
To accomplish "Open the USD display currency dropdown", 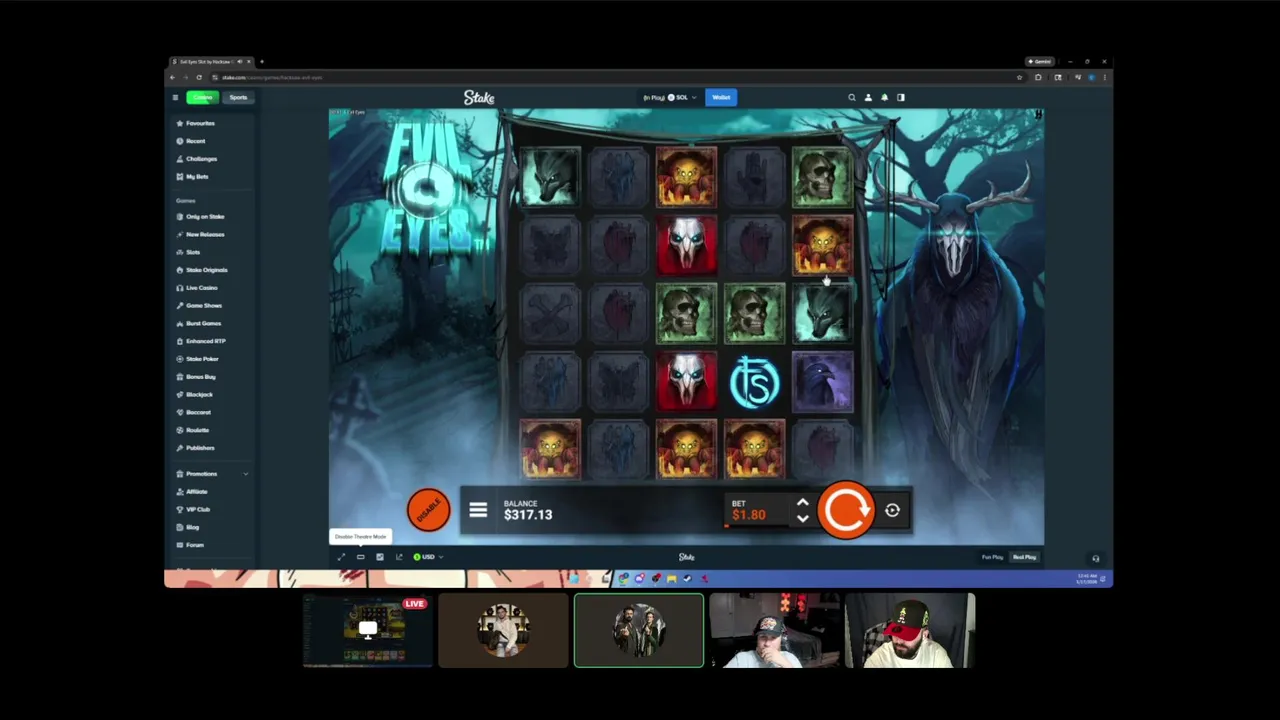I will point(428,557).
